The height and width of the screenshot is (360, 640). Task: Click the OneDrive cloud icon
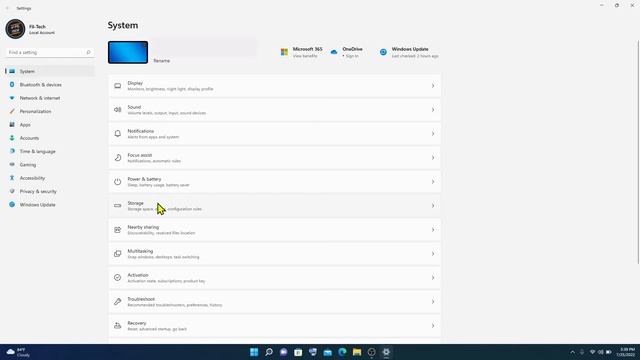[x=334, y=52]
